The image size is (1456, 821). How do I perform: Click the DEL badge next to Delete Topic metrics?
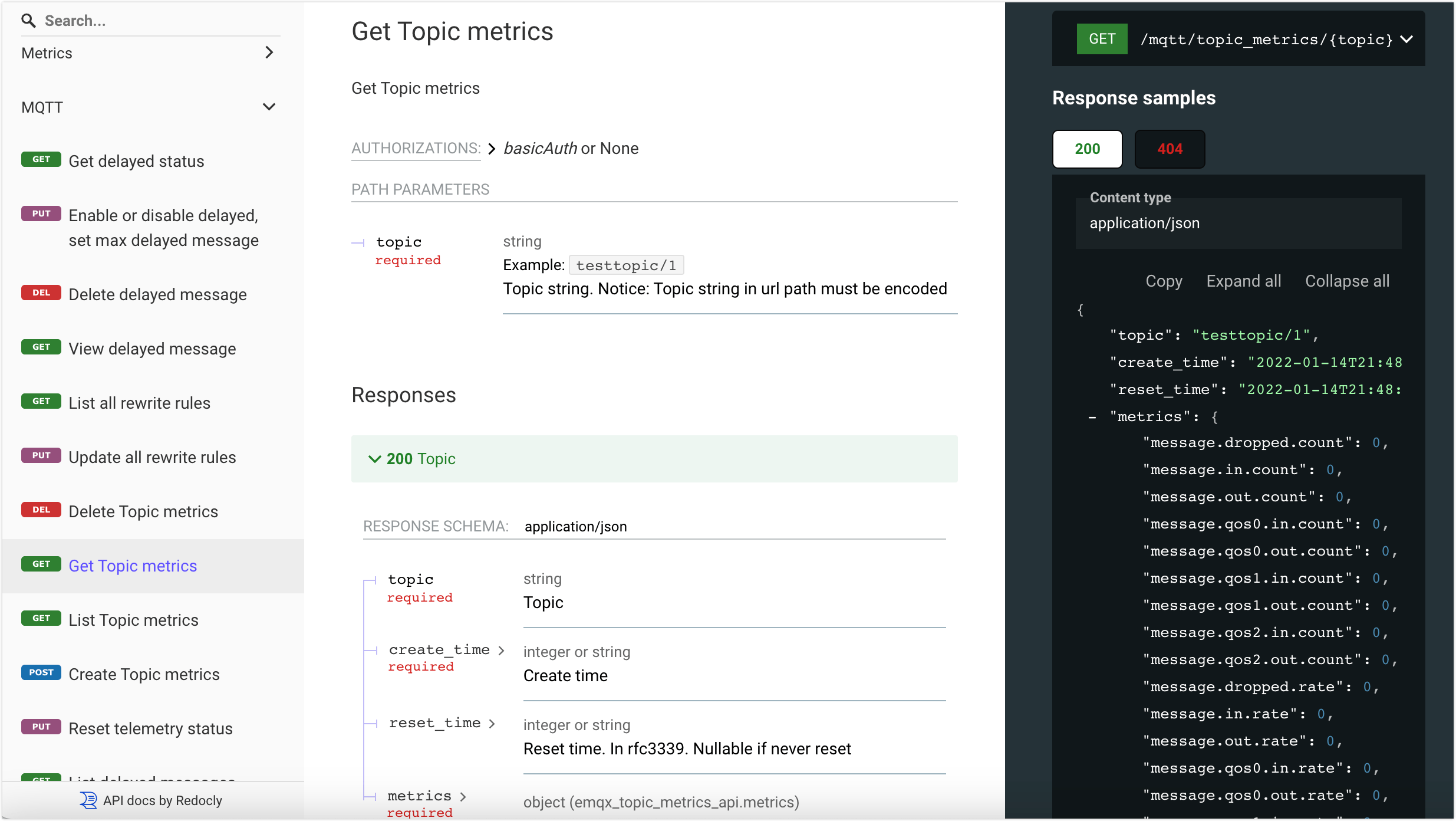coord(41,510)
